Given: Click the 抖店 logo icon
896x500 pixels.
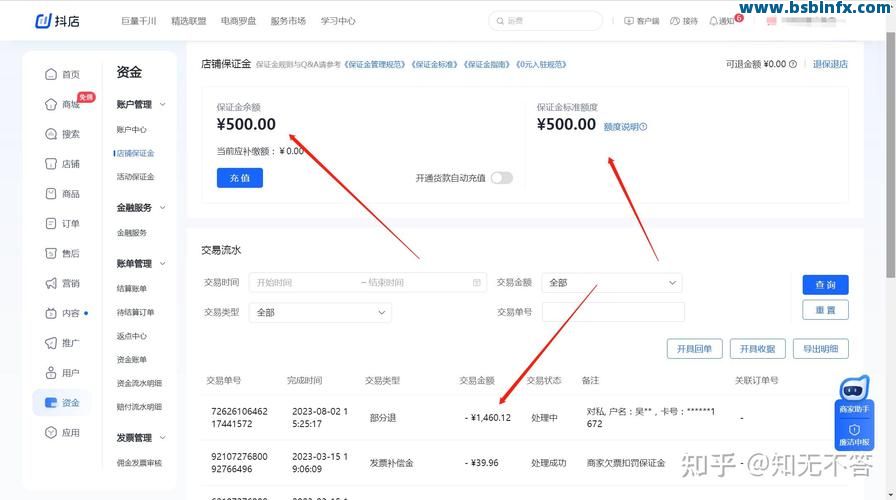Looking at the screenshot, I should point(43,21).
